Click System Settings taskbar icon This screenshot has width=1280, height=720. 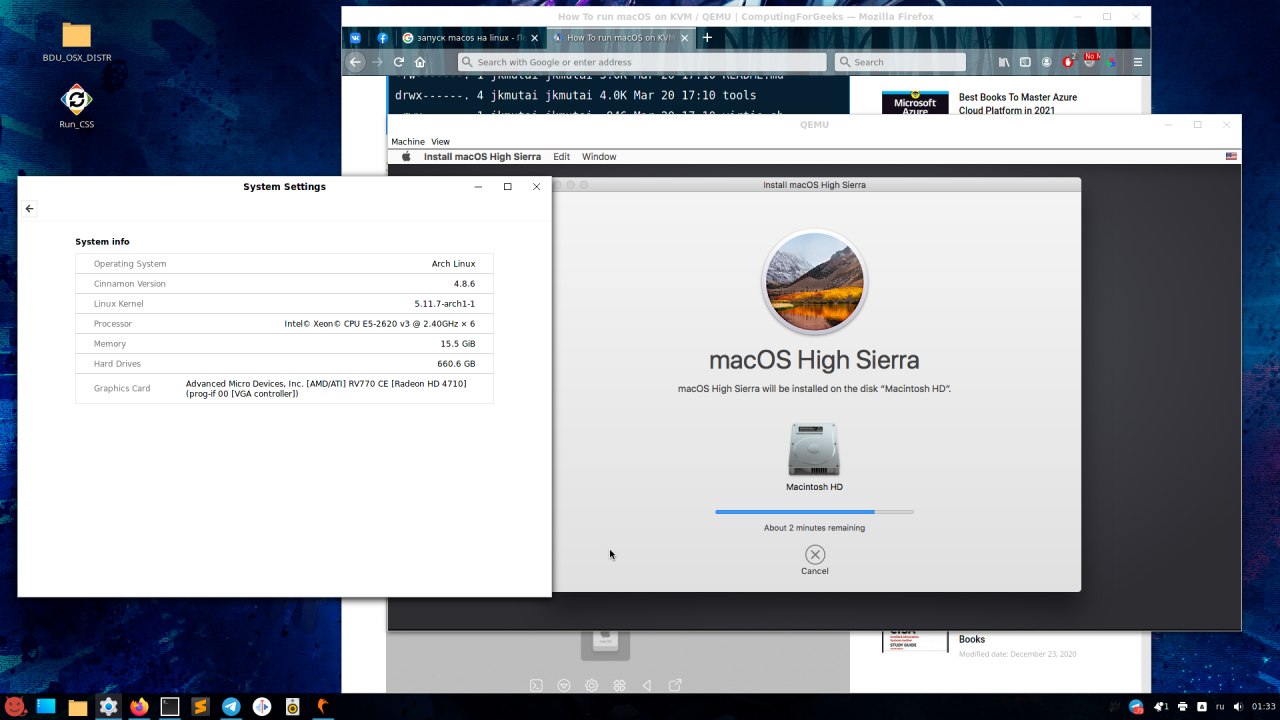point(108,706)
